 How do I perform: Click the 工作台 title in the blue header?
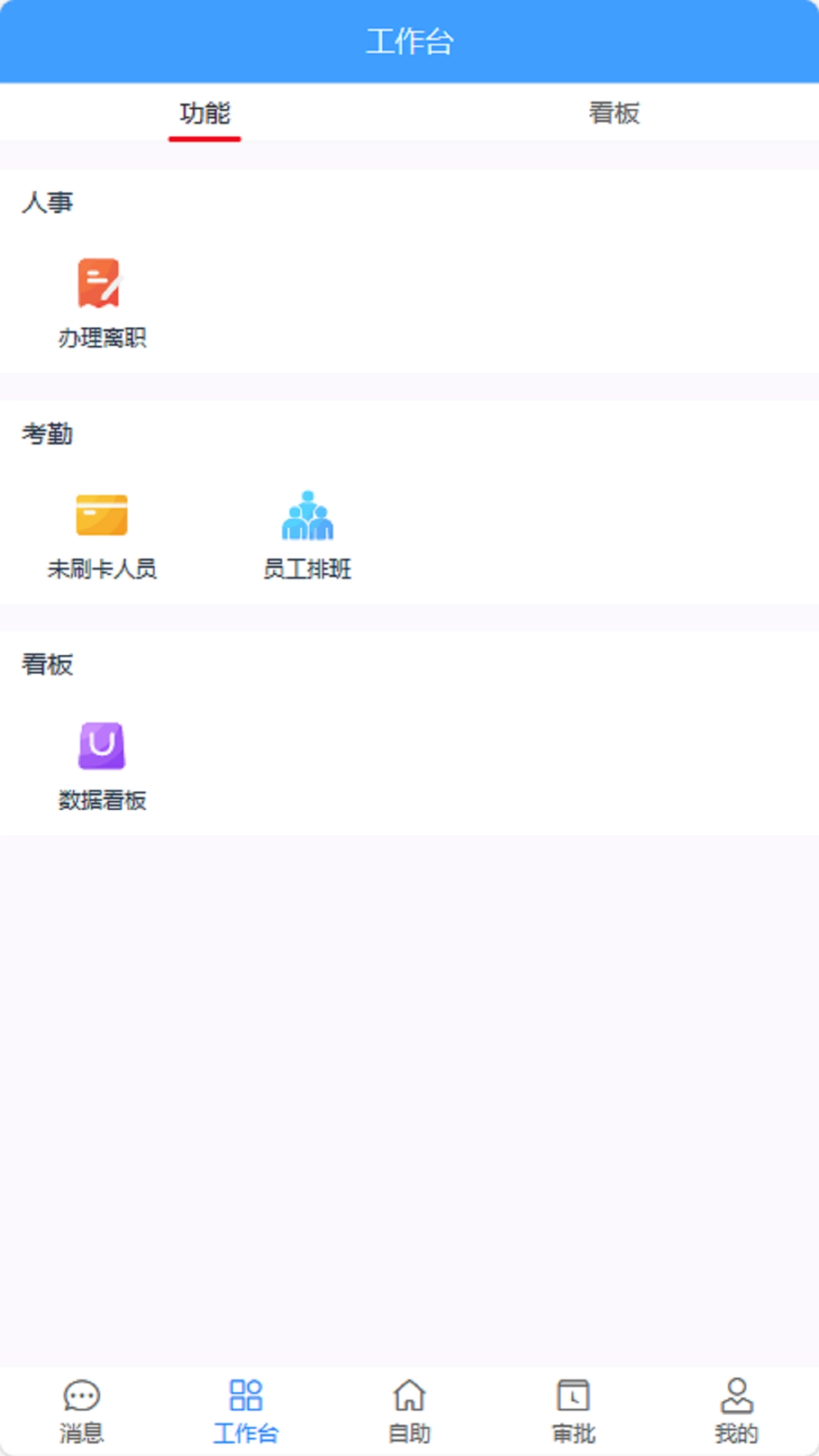click(409, 42)
